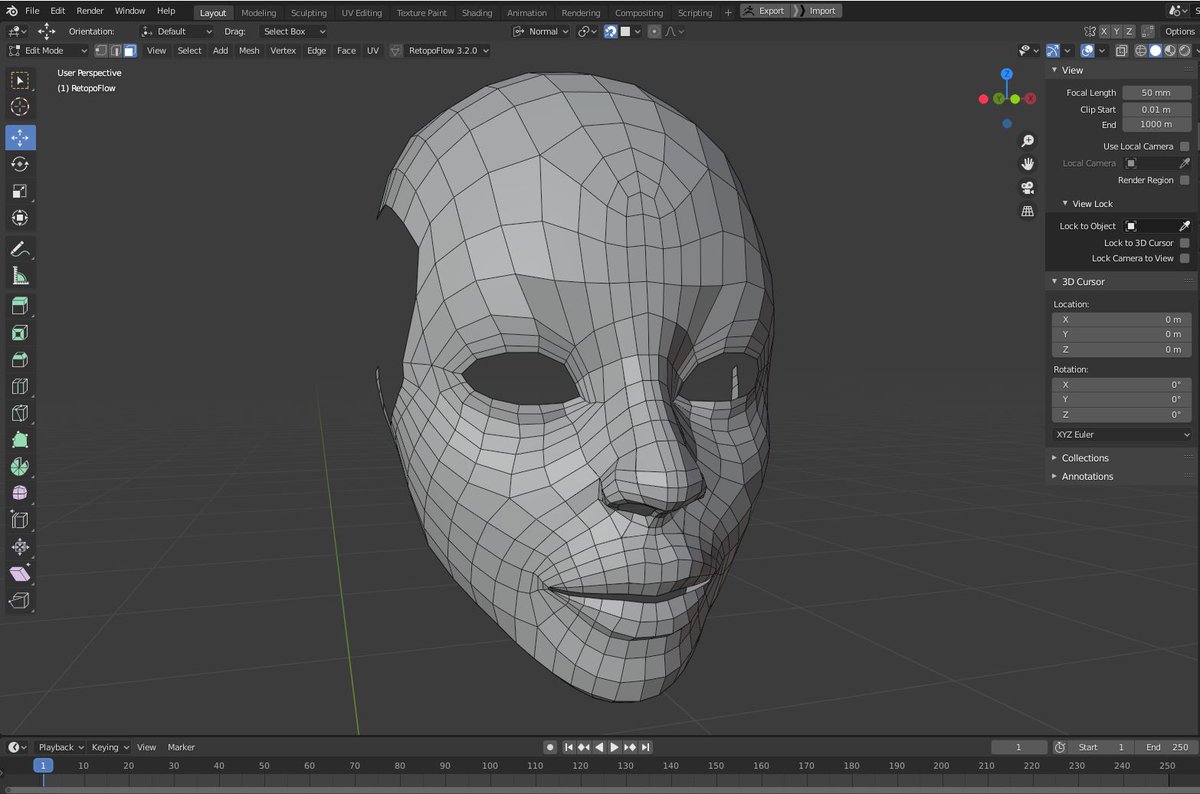The height and width of the screenshot is (794, 1200).
Task: Select the Shear tool
Action: pyautogui.click(x=20, y=574)
